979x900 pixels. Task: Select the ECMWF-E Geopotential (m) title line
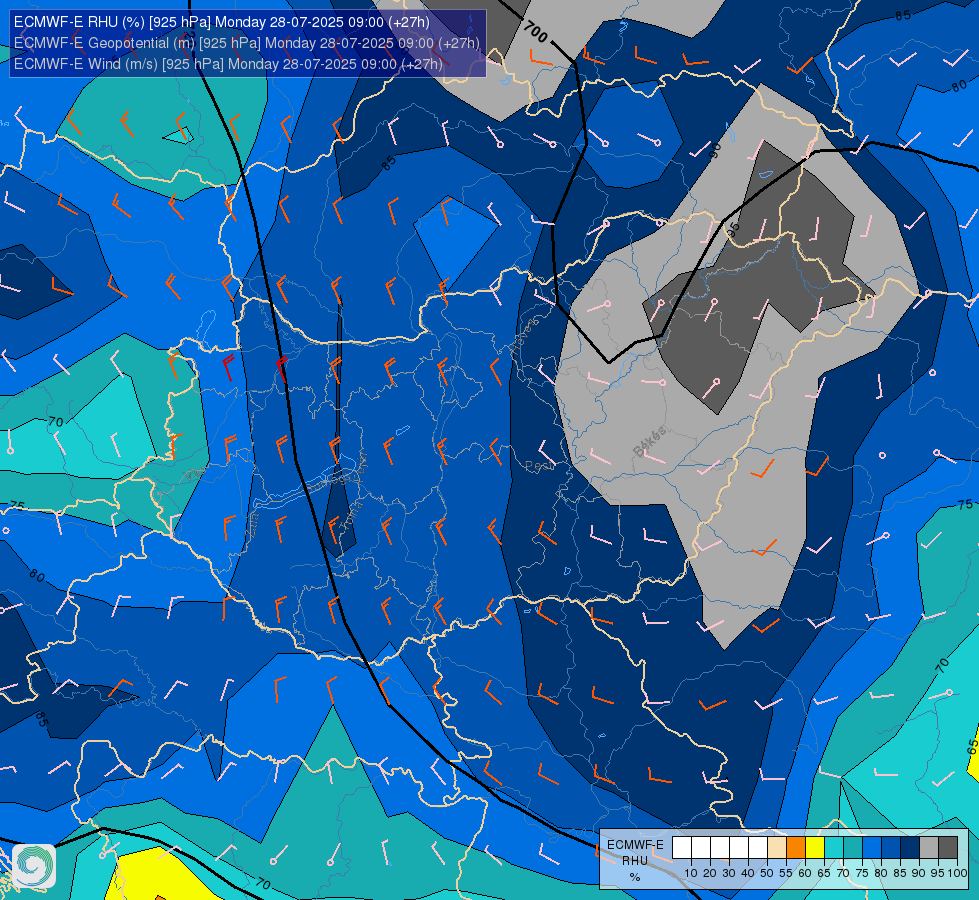point(247,43)
